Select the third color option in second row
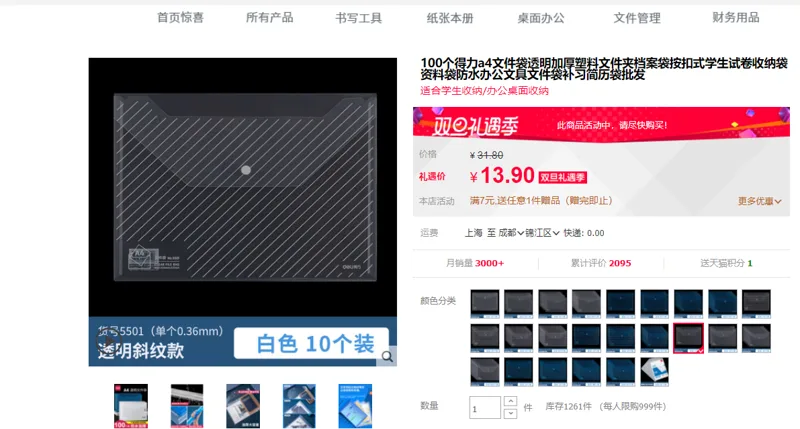This screenshot has height=429, width=800. (553, 338)
